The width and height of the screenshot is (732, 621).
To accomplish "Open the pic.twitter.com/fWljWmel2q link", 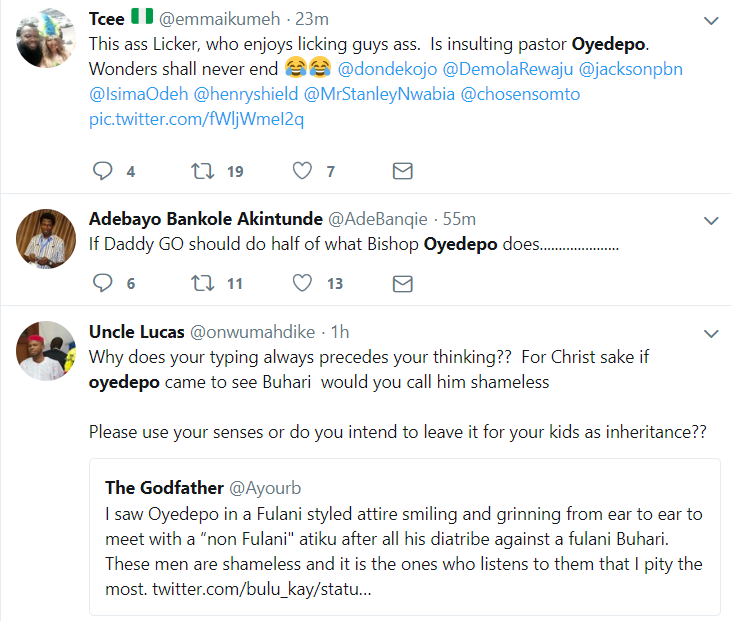I will tap(197, 119).
